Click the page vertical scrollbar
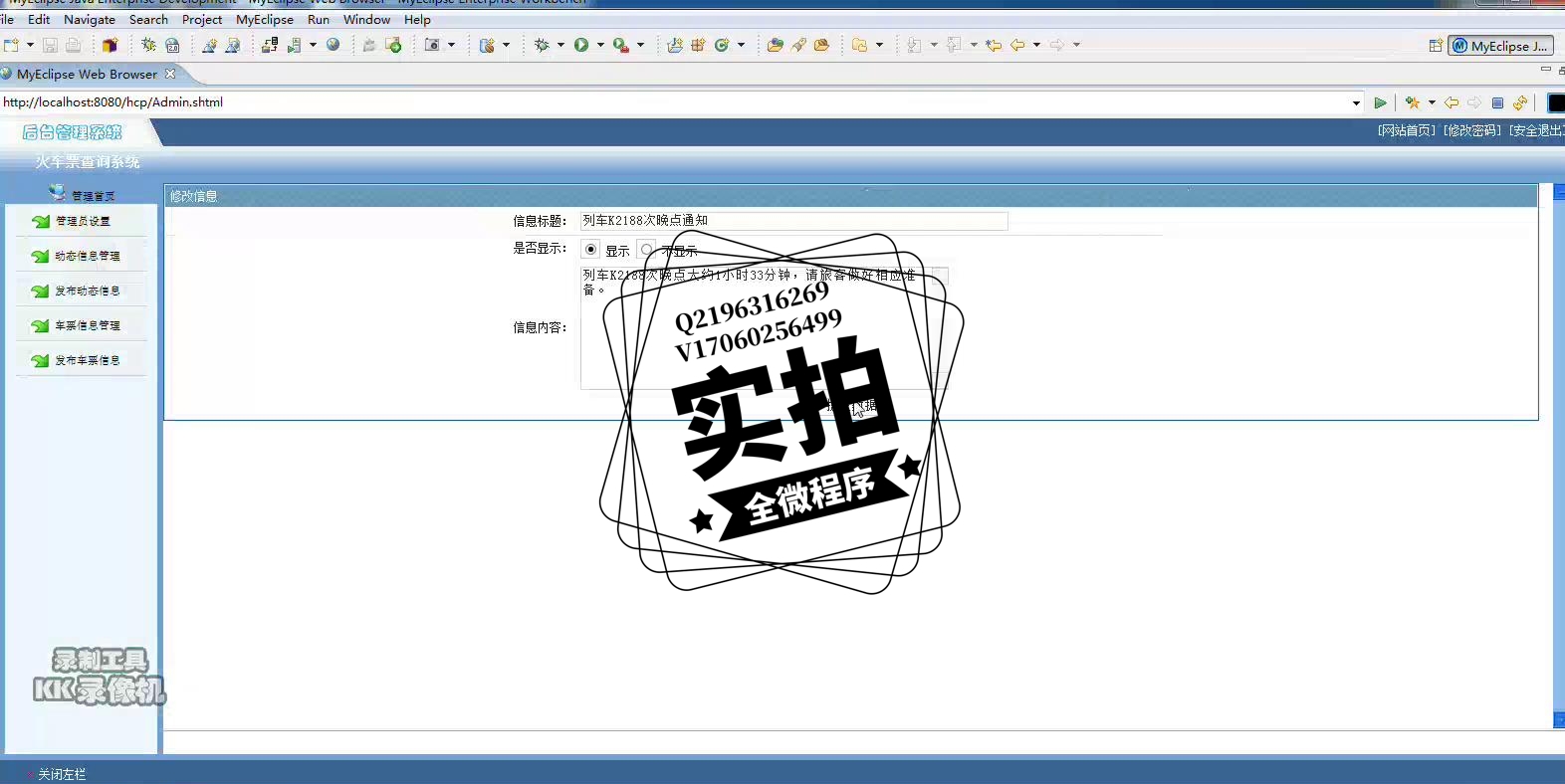1565x784 pixels. click(x=1559, y=456)
